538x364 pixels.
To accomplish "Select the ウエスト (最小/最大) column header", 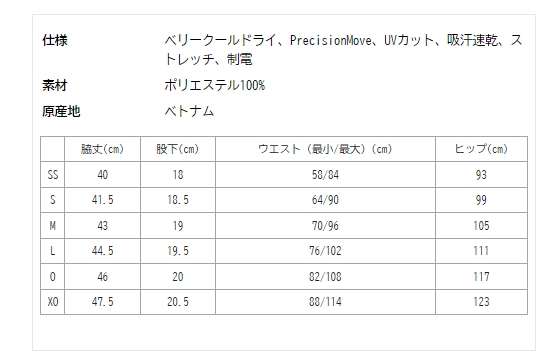I will coord(325,149).
